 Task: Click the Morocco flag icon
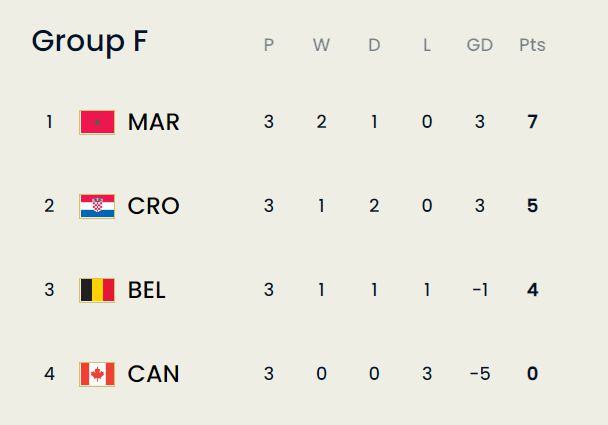[x=97, y=122]
